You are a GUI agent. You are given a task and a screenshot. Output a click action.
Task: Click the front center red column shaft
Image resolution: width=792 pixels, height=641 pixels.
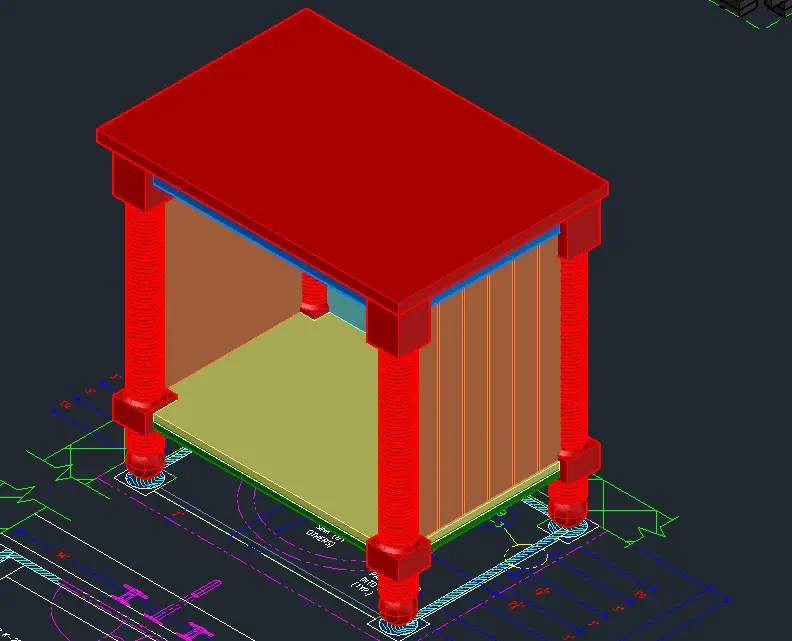click(x=399, y=440)
